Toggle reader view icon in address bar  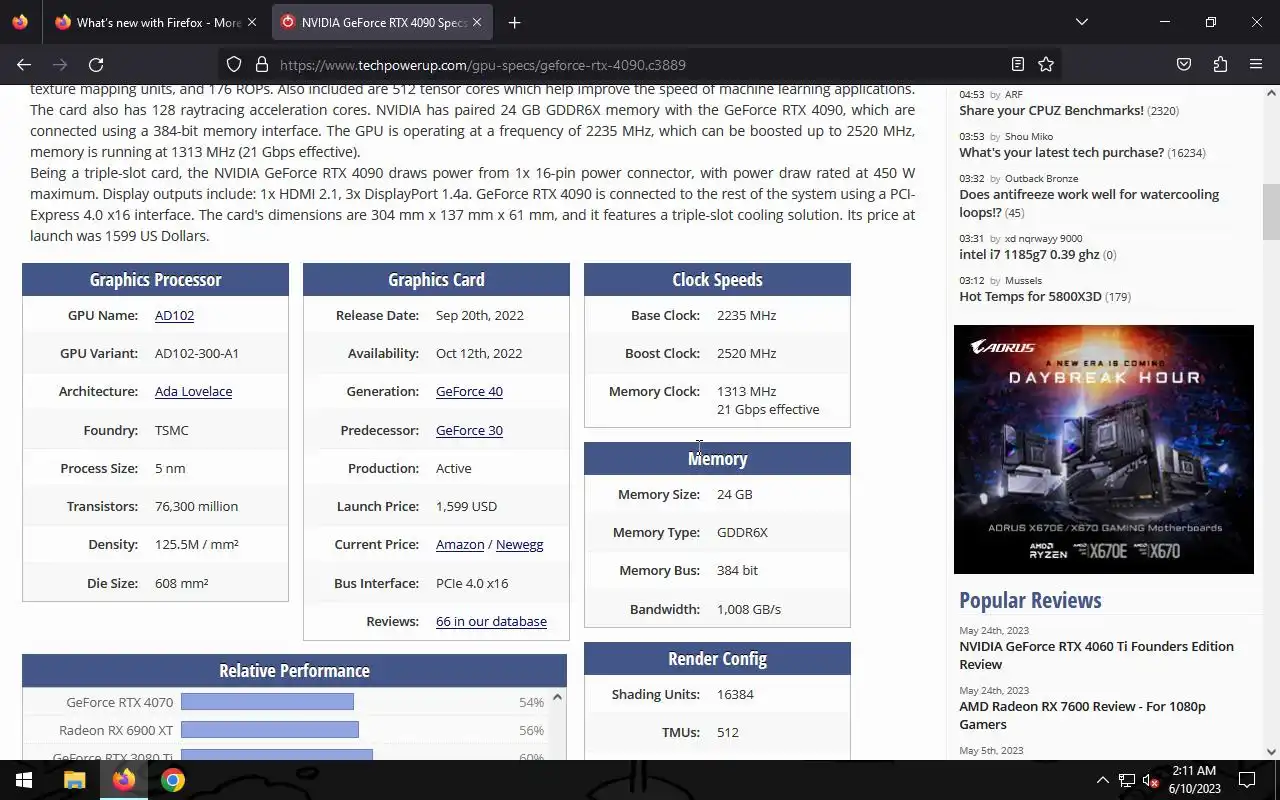tap(1018, 65)
